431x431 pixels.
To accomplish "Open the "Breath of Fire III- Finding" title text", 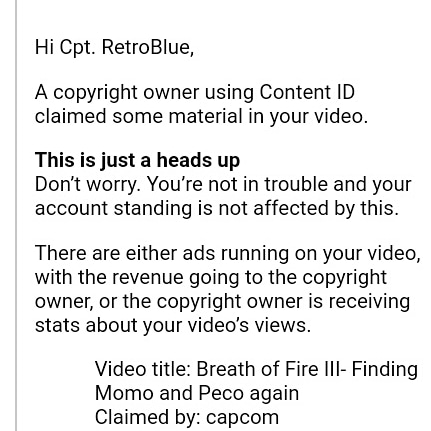I will [307, 370].
